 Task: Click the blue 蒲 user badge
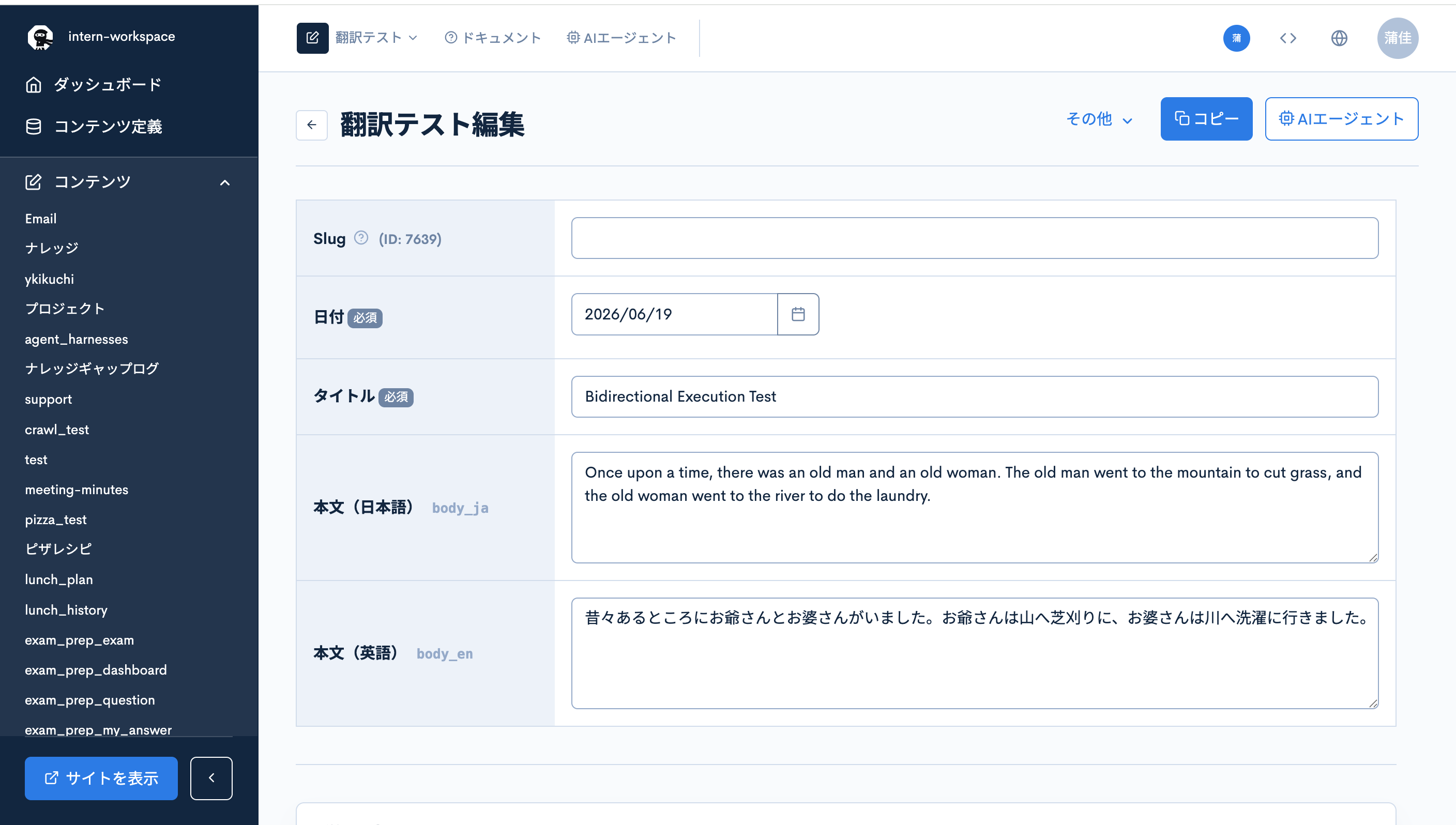tap(1236, 38)
